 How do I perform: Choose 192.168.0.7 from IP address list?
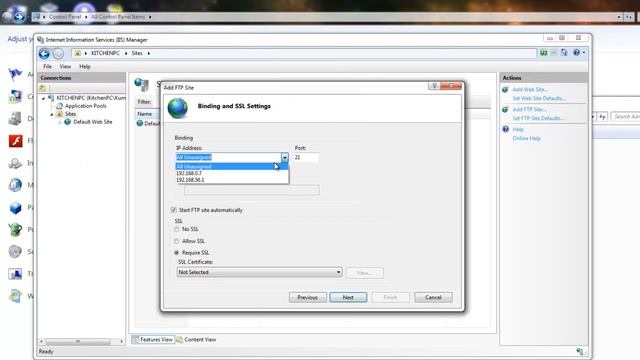232,173
